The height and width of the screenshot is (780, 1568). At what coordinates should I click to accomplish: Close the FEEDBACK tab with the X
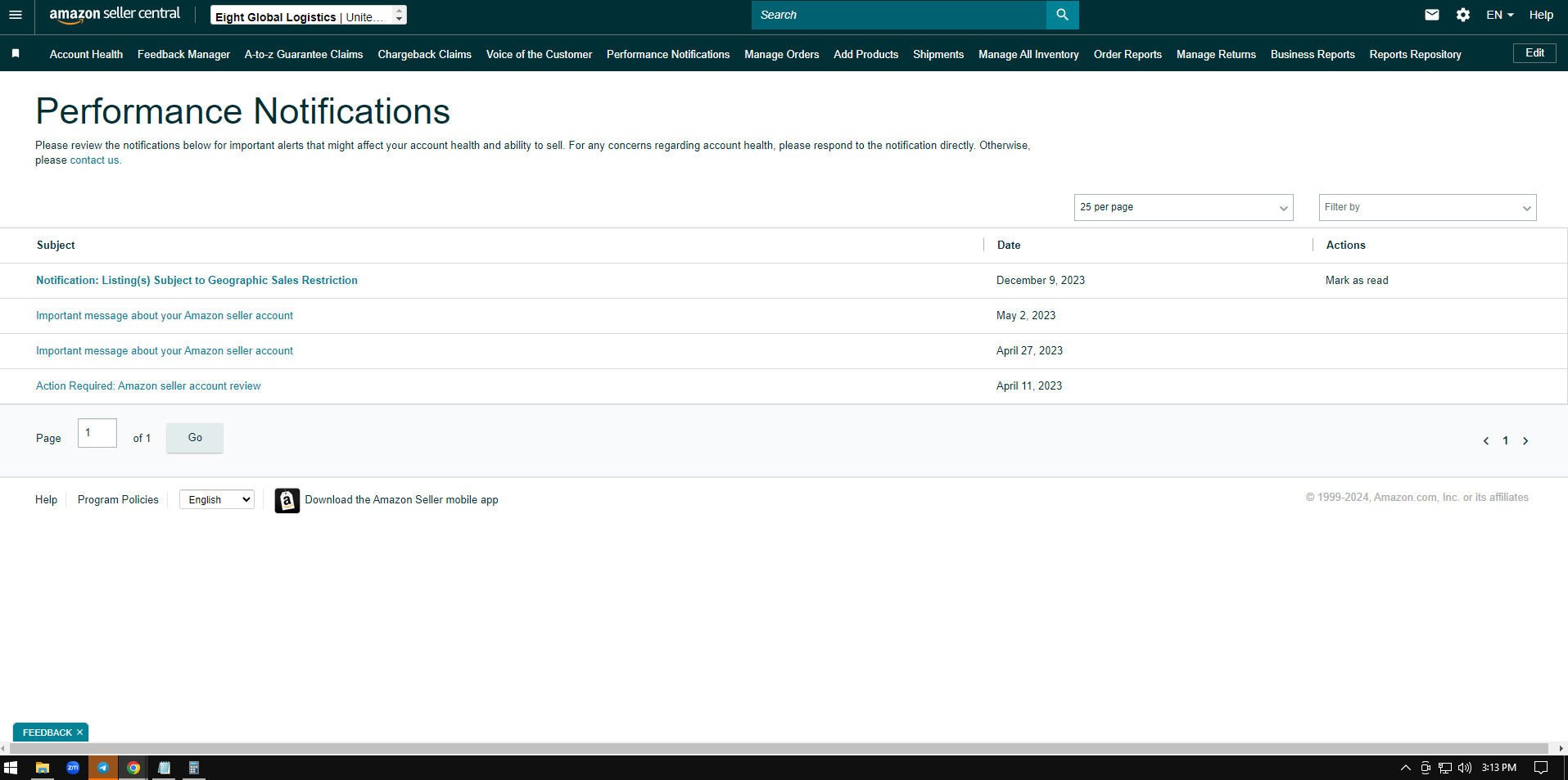[79, 733]
